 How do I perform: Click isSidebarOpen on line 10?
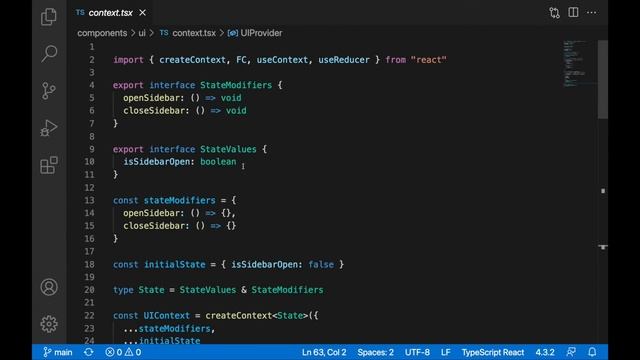157,162
